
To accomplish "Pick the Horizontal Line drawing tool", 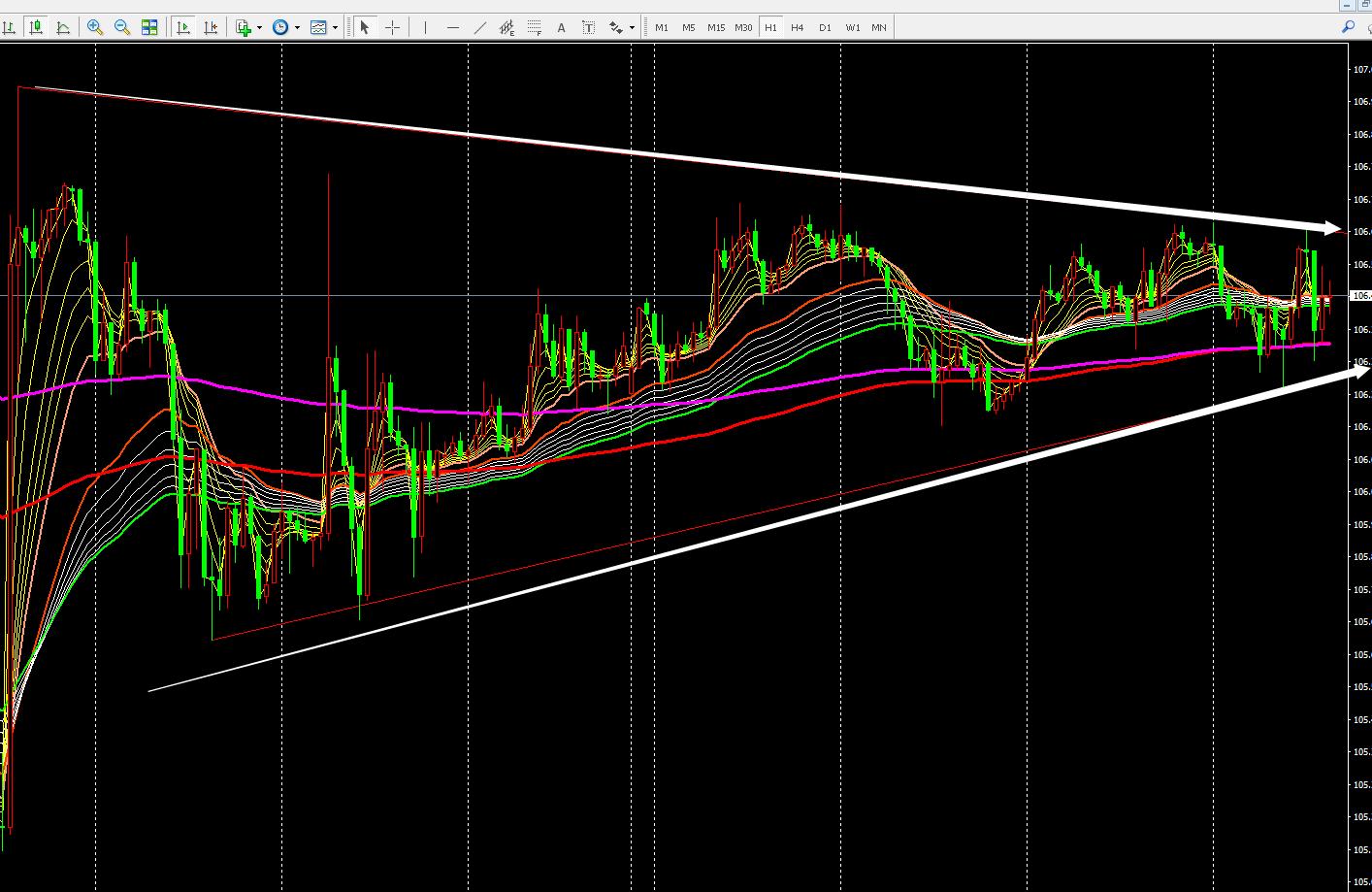I will pos(452,27).
